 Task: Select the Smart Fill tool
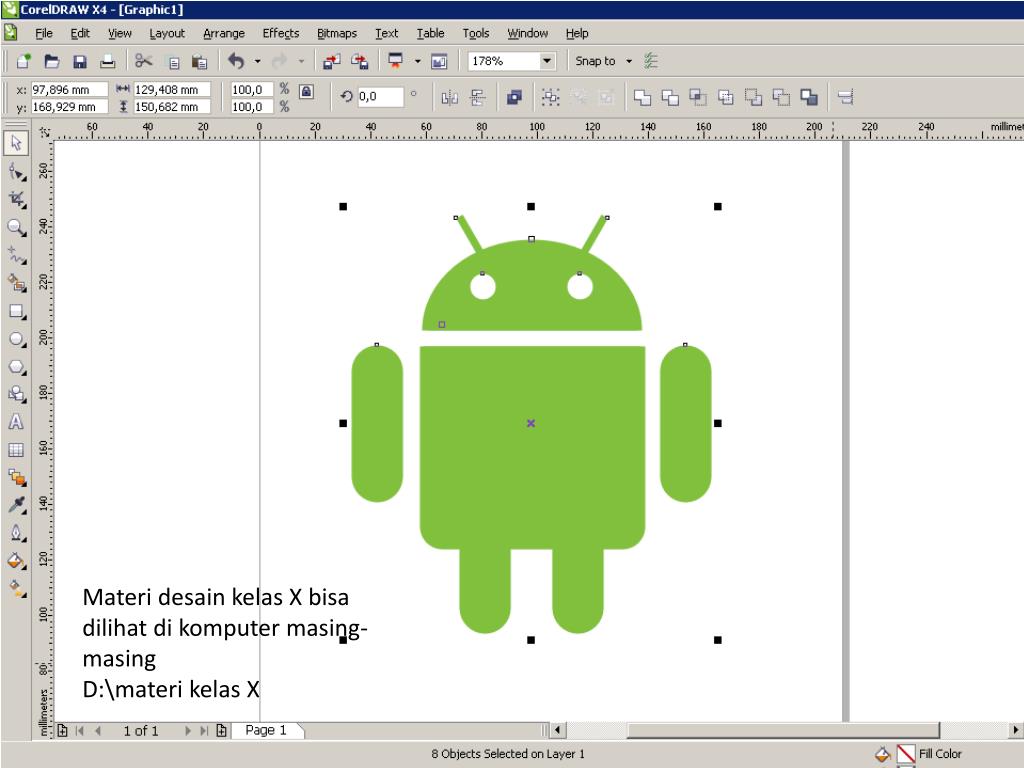click(x=16, y=283)
